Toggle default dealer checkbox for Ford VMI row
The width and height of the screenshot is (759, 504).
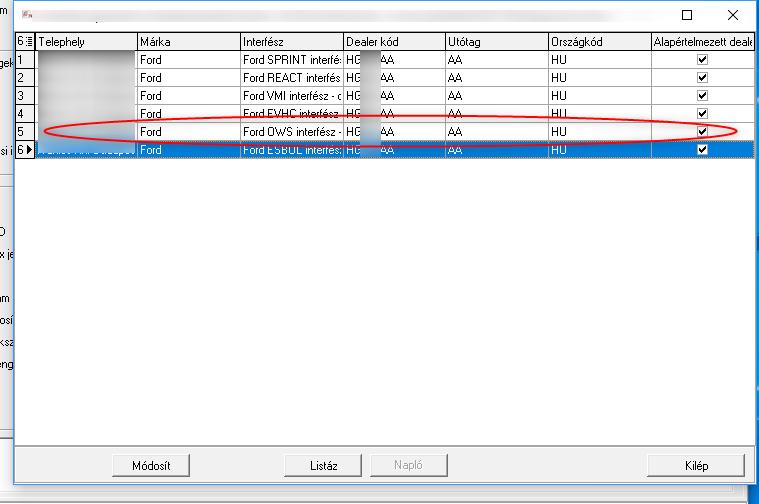[x=702, y=95]
